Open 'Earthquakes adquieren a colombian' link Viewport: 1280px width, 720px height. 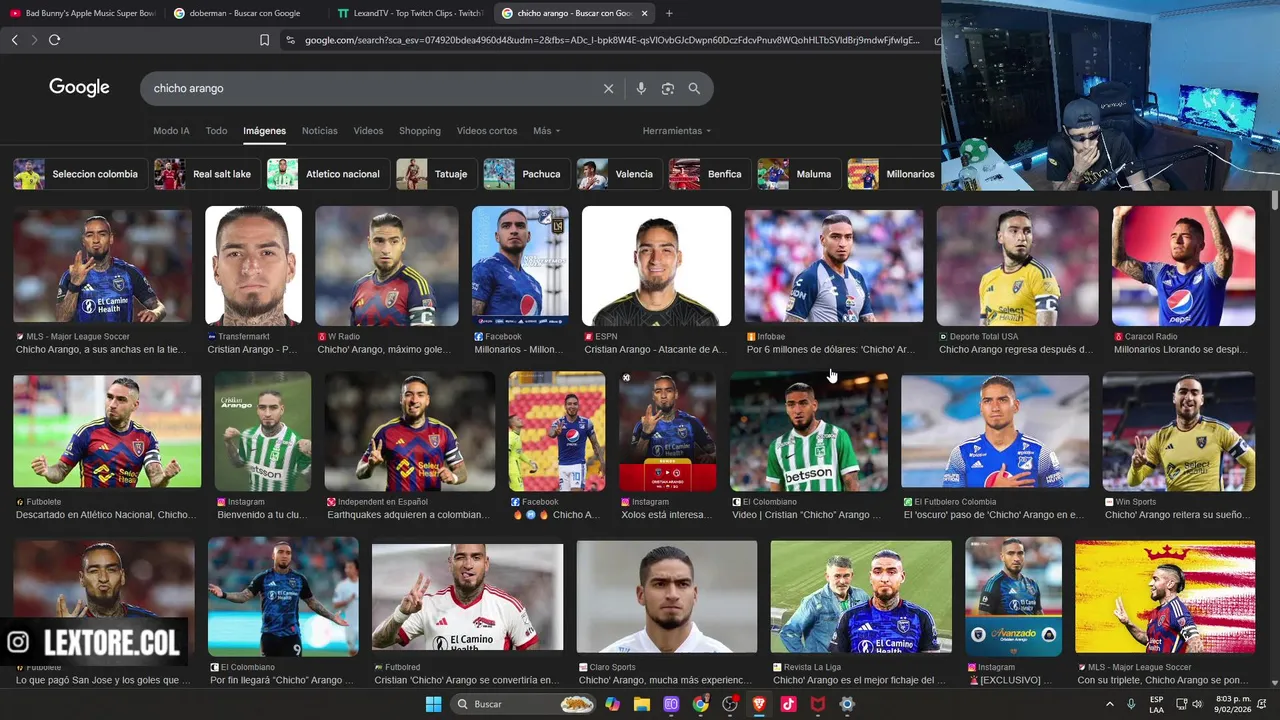click(x=410, y=515)
